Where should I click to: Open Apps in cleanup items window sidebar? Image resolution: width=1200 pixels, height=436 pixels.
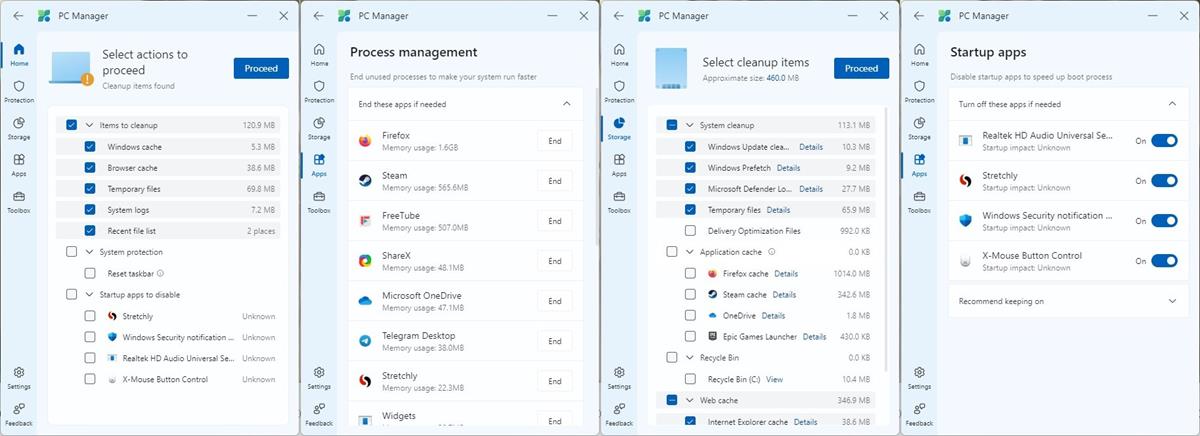point(619,165)
